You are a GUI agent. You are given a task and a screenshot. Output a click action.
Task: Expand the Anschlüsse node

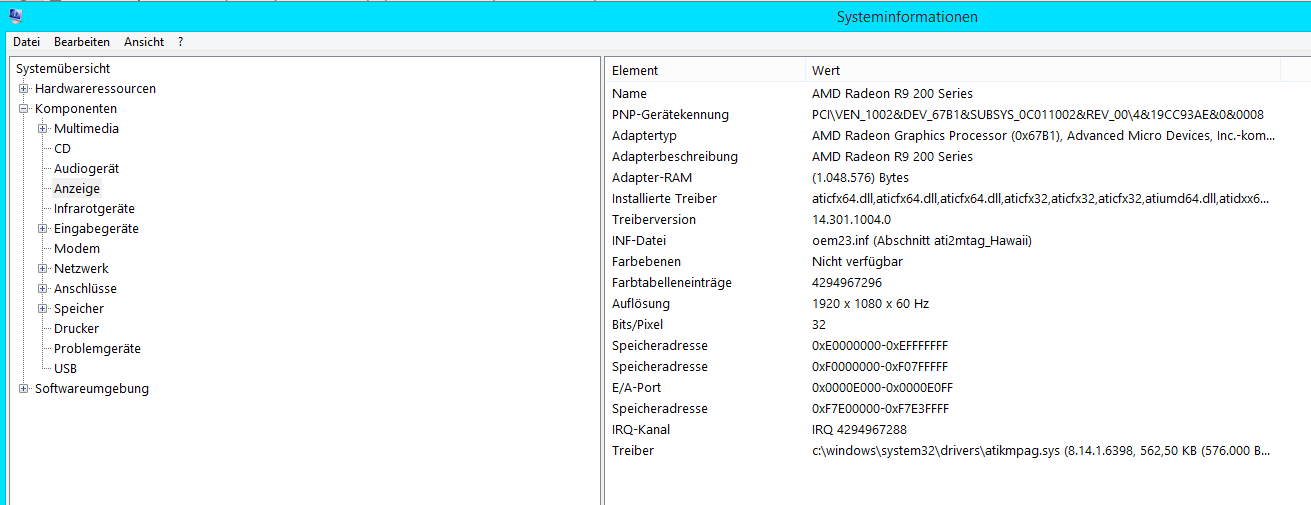click(x=43, y=289)
